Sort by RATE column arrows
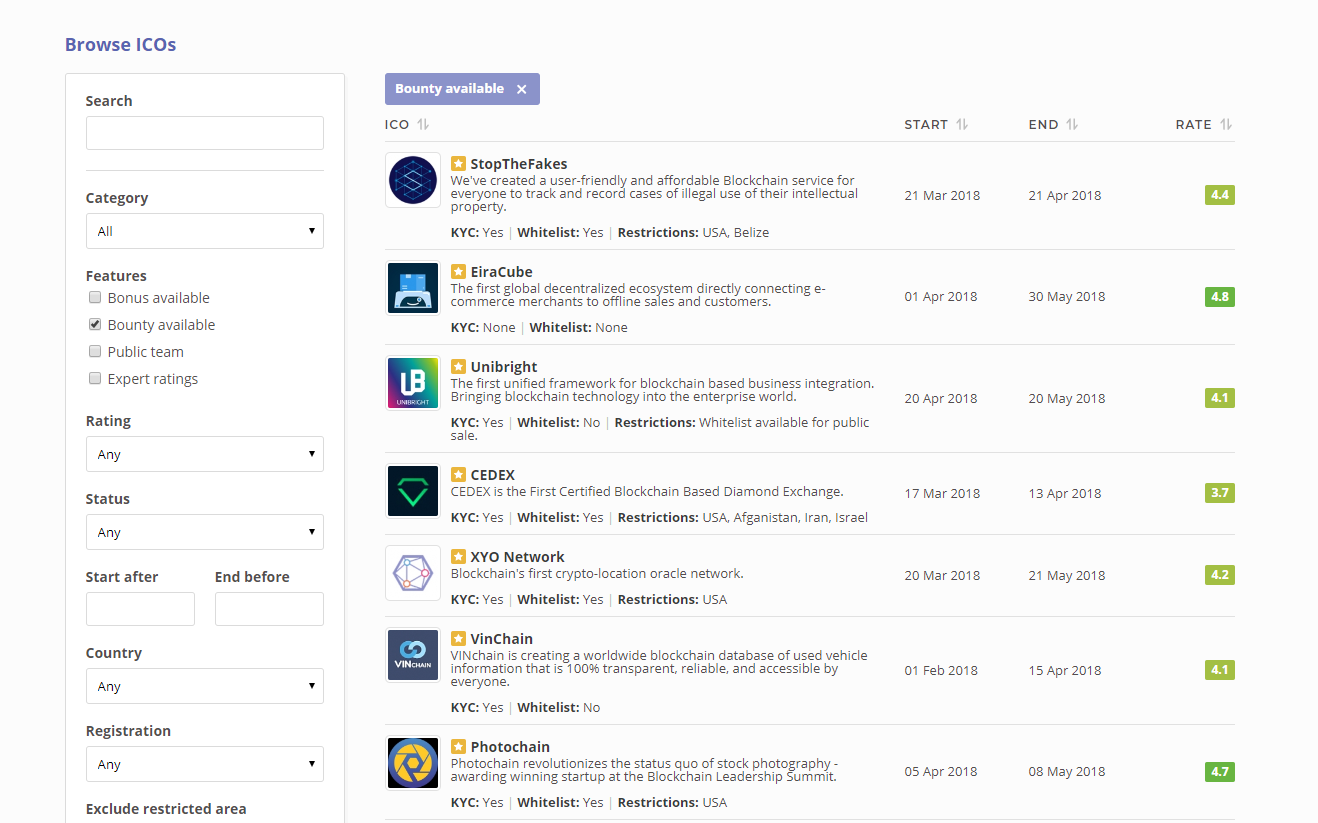 pyautogui.click(x=1226, y=124)
